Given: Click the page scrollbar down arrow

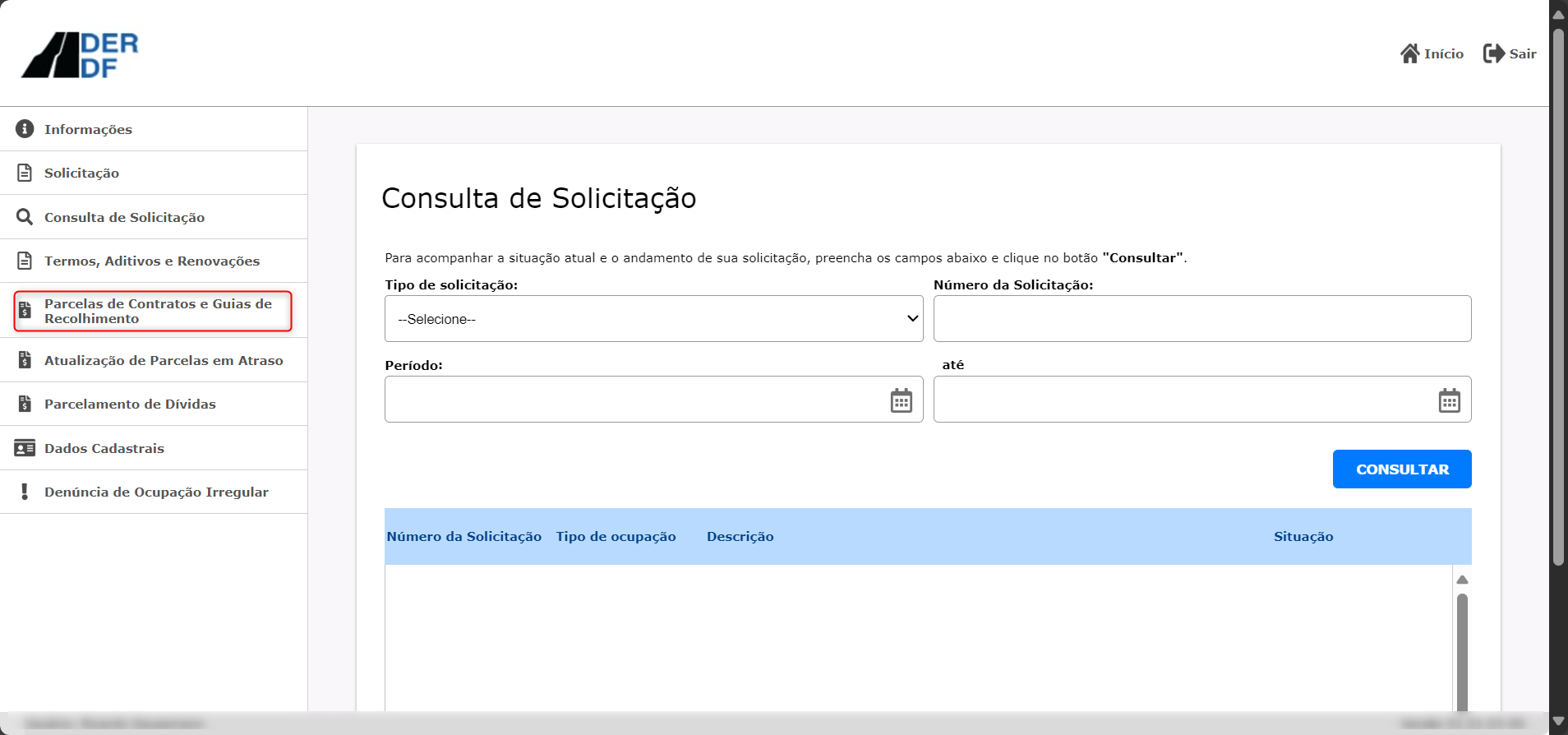Looking at the screenshot, I should pyautogui.click(x=1558, y=722).
